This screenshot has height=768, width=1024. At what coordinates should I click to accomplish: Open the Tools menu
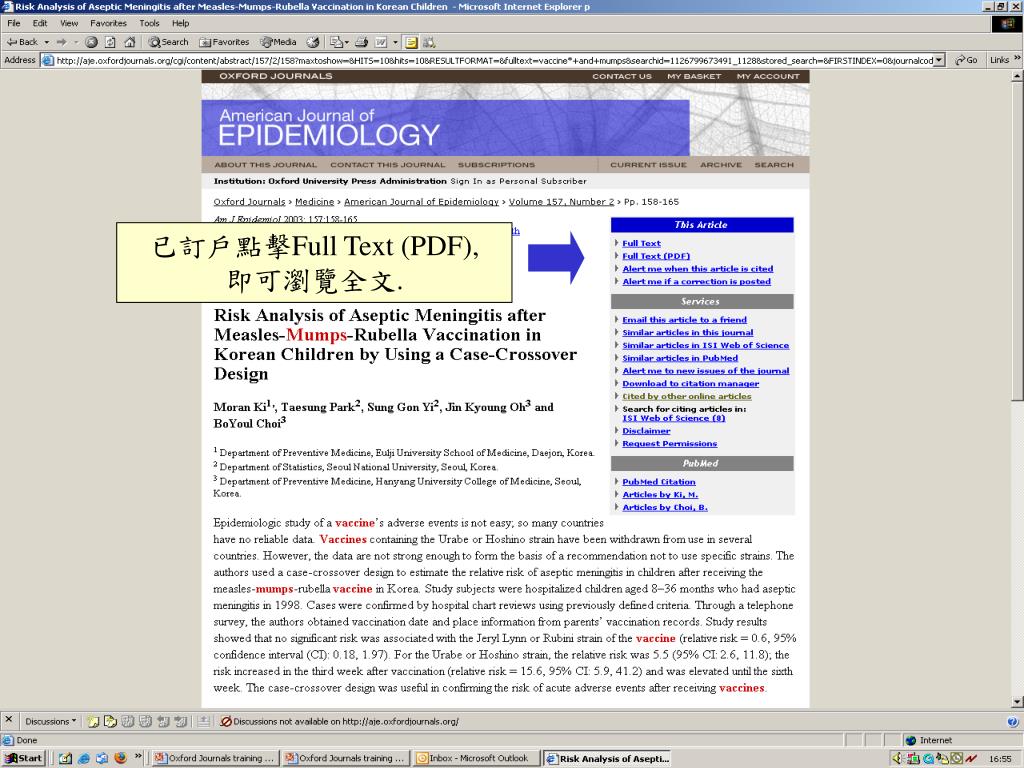click(149, 24)
